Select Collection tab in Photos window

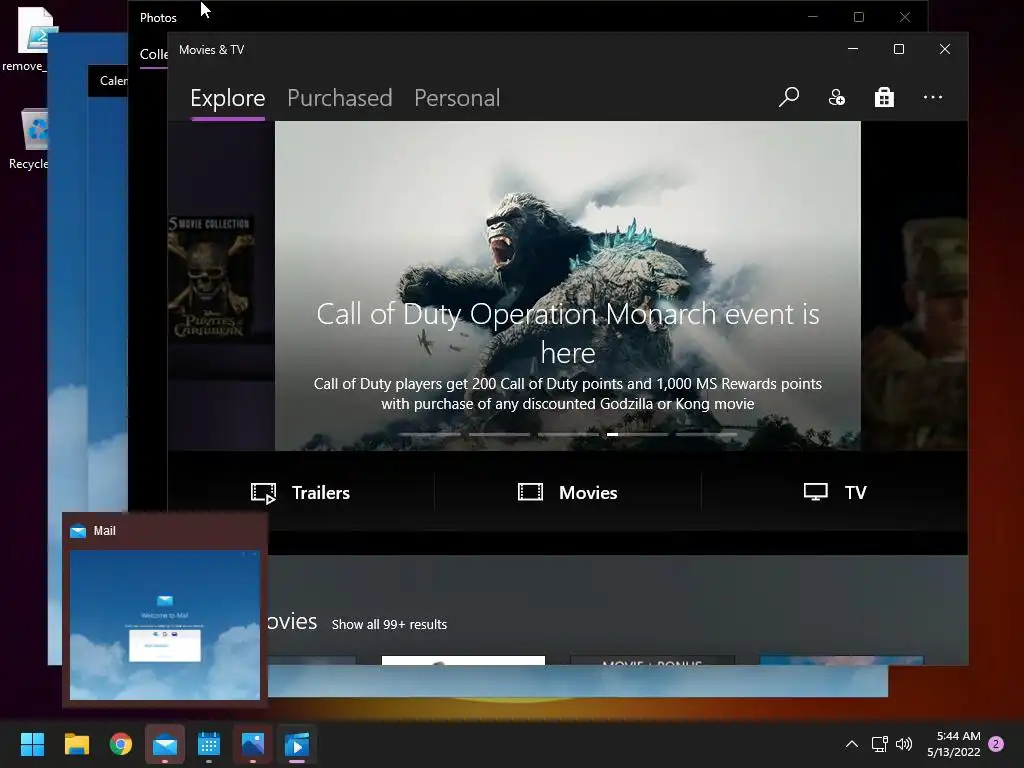click(154, 55)
